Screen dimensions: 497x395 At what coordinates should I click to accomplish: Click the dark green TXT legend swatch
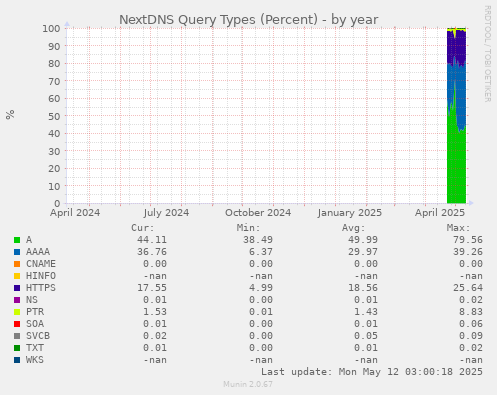(x=17, y=348)
